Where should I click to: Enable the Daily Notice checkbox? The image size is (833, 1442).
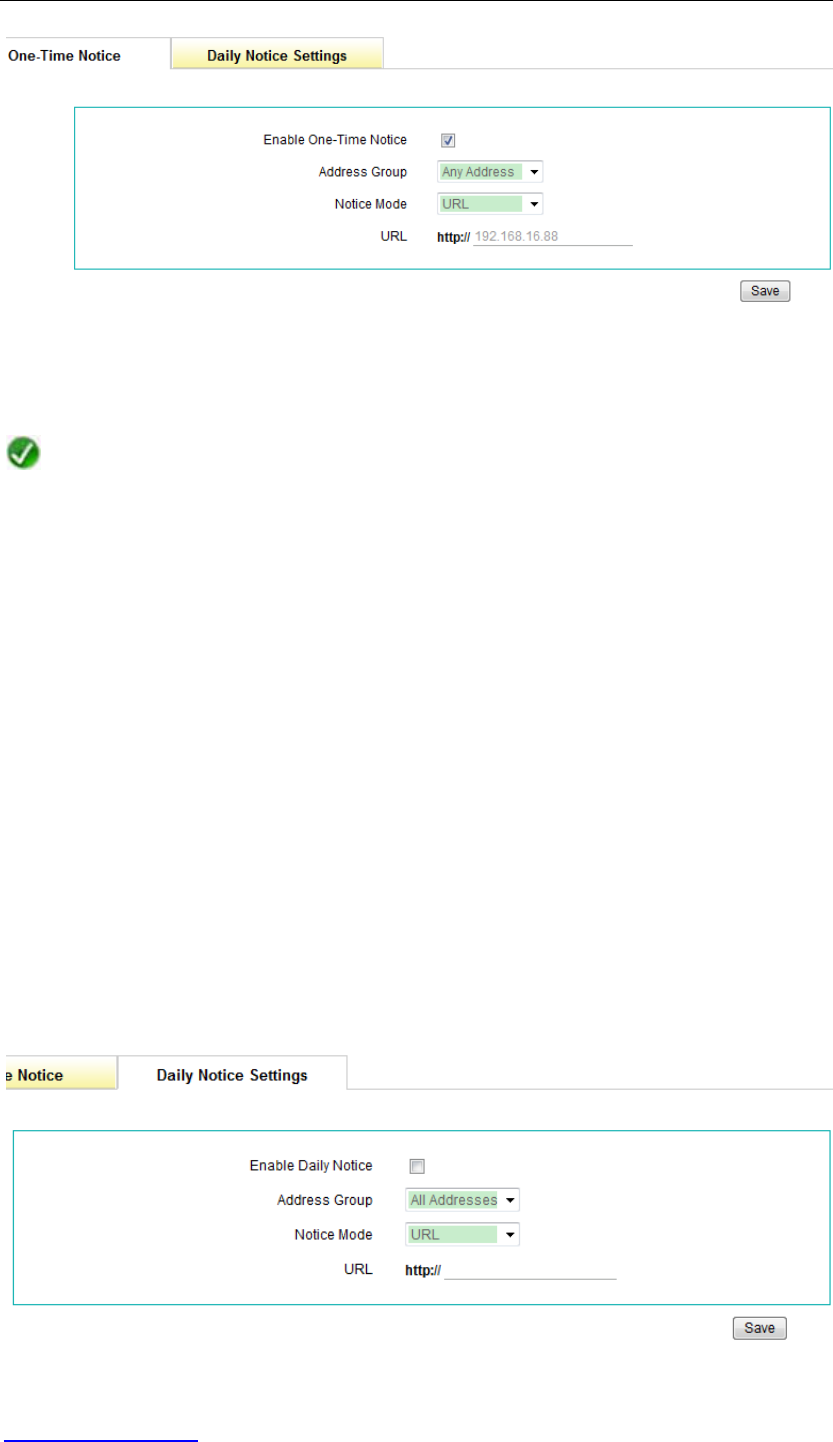click(x=417, y=1166)
